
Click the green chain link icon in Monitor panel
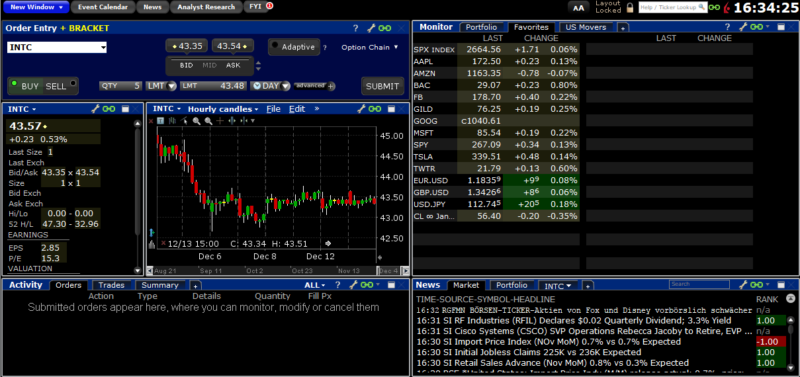click(757, 27)
